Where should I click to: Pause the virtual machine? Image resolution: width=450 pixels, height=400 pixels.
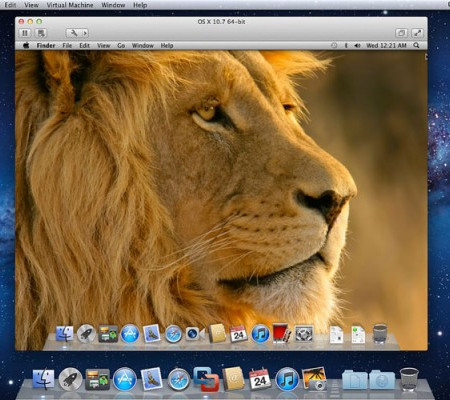point(25,33)
